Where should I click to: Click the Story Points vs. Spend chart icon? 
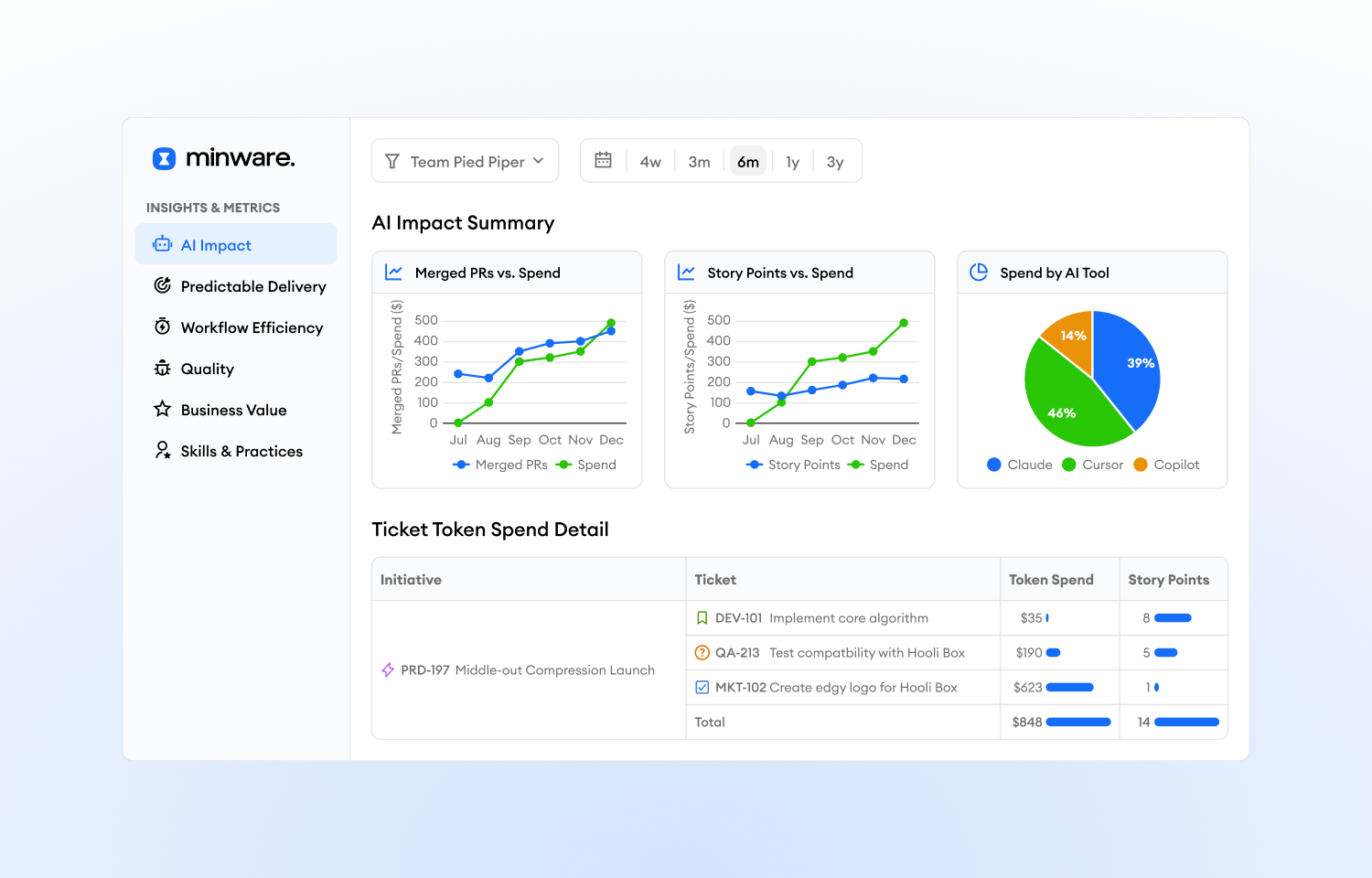click(x=686, y=272)
